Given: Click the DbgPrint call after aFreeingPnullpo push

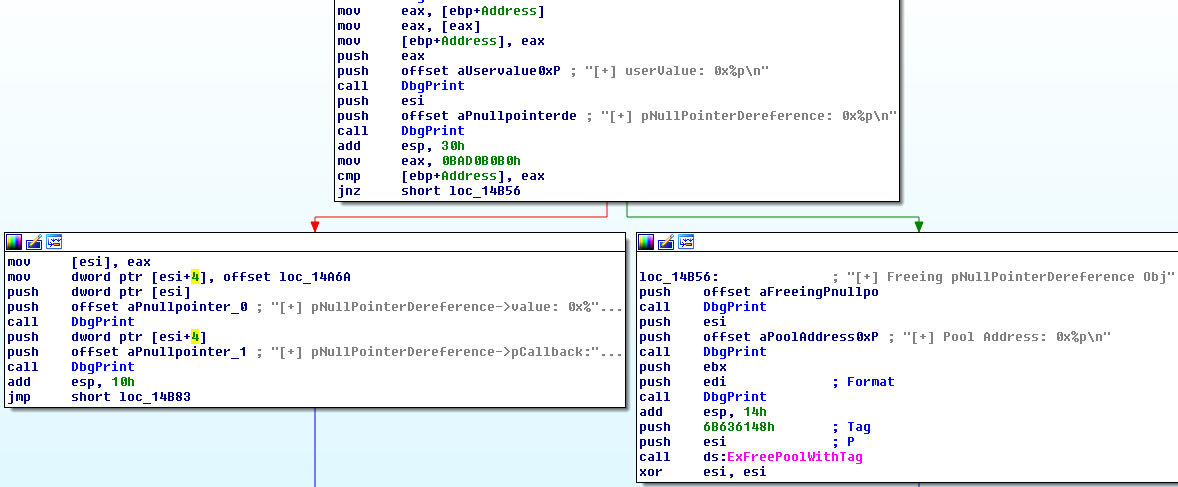Looking at the screenshot, I should [735, 307].
